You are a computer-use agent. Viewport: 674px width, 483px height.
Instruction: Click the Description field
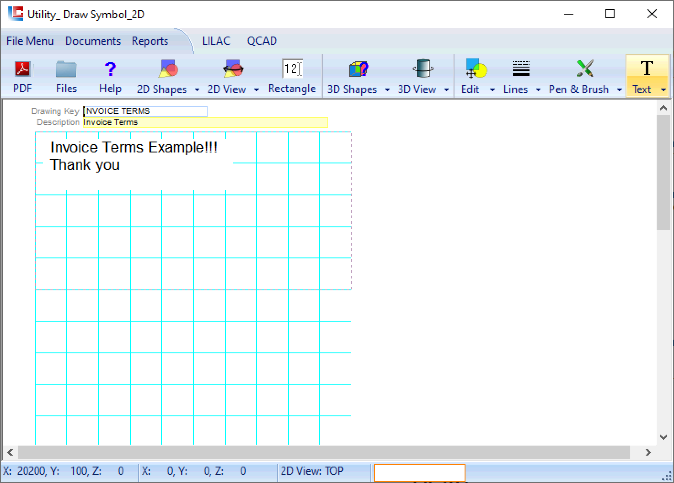coord(204,122)
